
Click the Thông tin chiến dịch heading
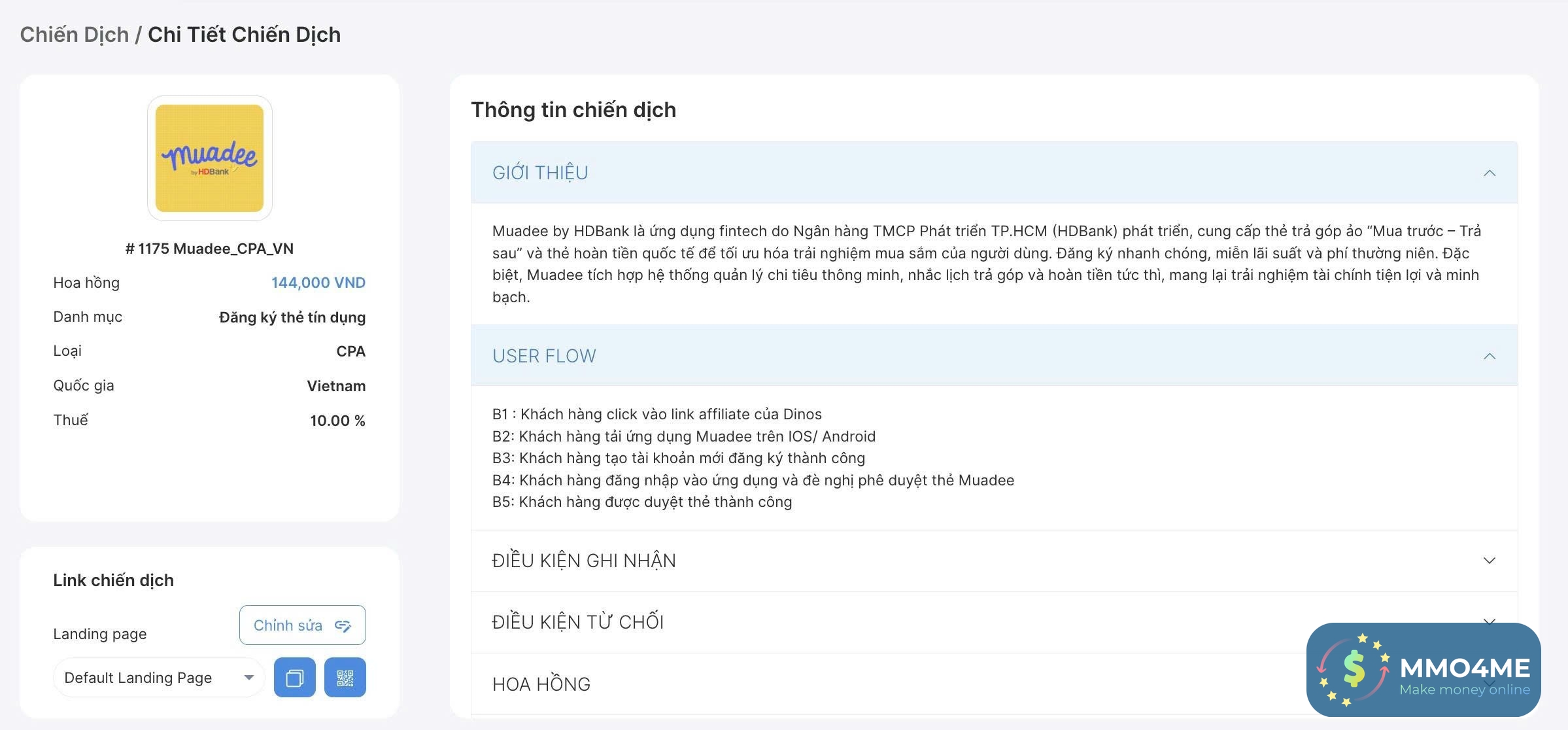pyautogui.click(x=573, y=110)
